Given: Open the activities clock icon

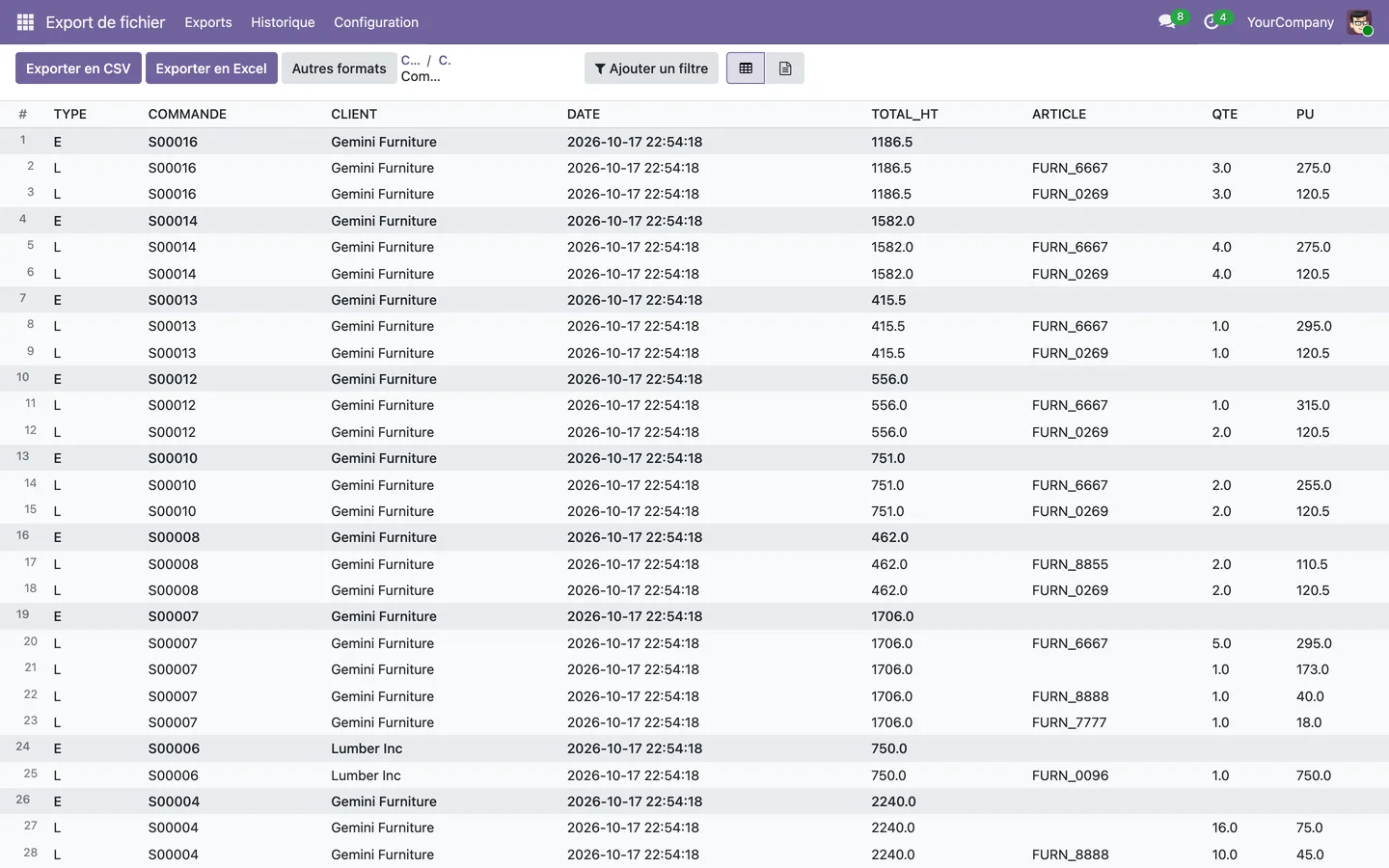Looking at the screenshot, I should (1212, 21).
